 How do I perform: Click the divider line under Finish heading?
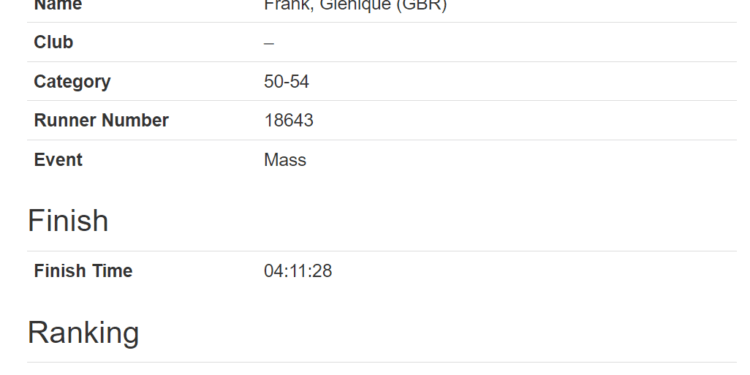382,251
